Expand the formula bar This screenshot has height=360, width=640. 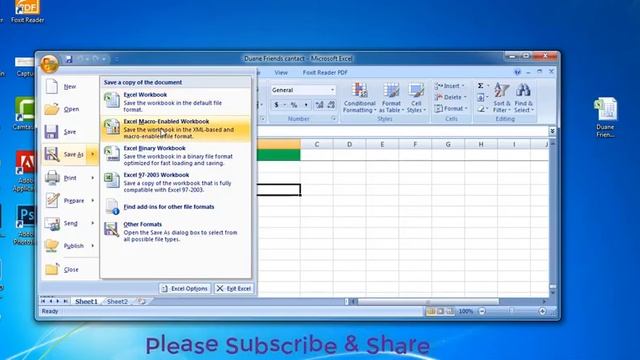[x=552, y=131]
